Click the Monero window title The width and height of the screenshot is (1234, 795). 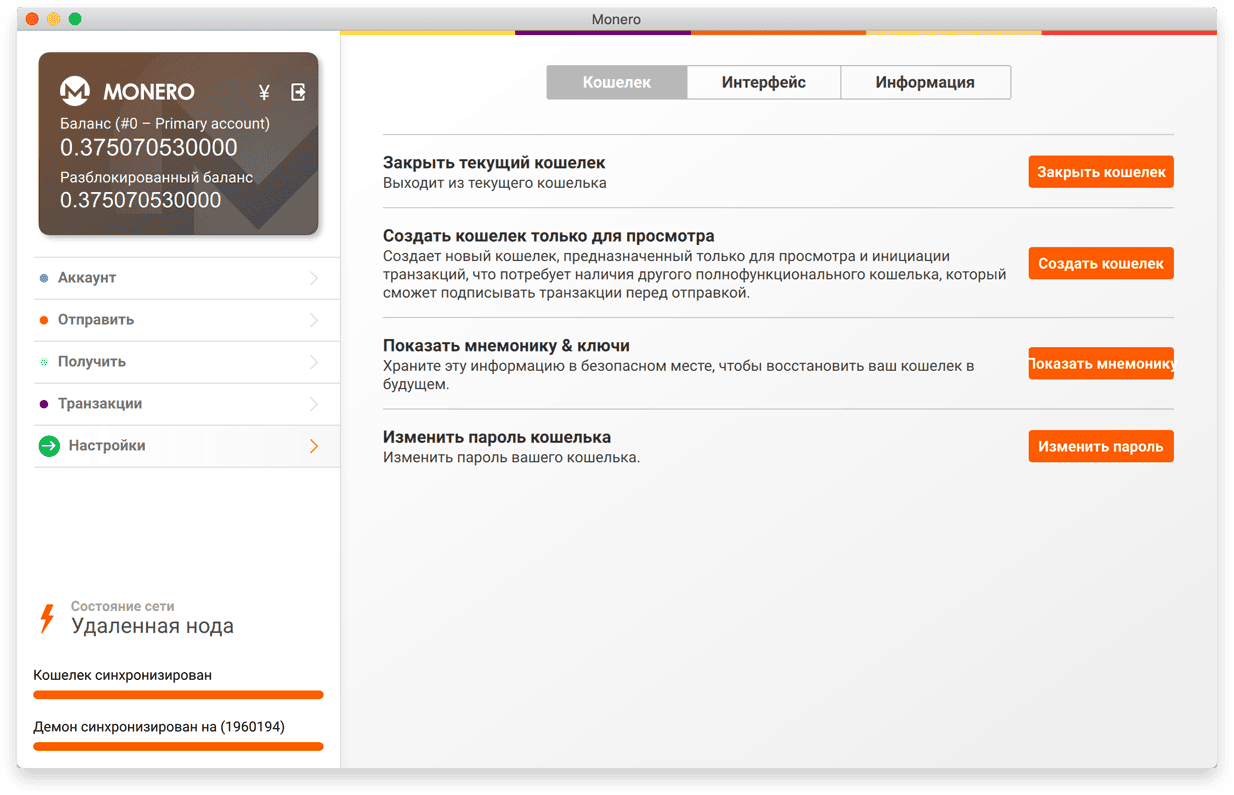click(x=617, y=19)
